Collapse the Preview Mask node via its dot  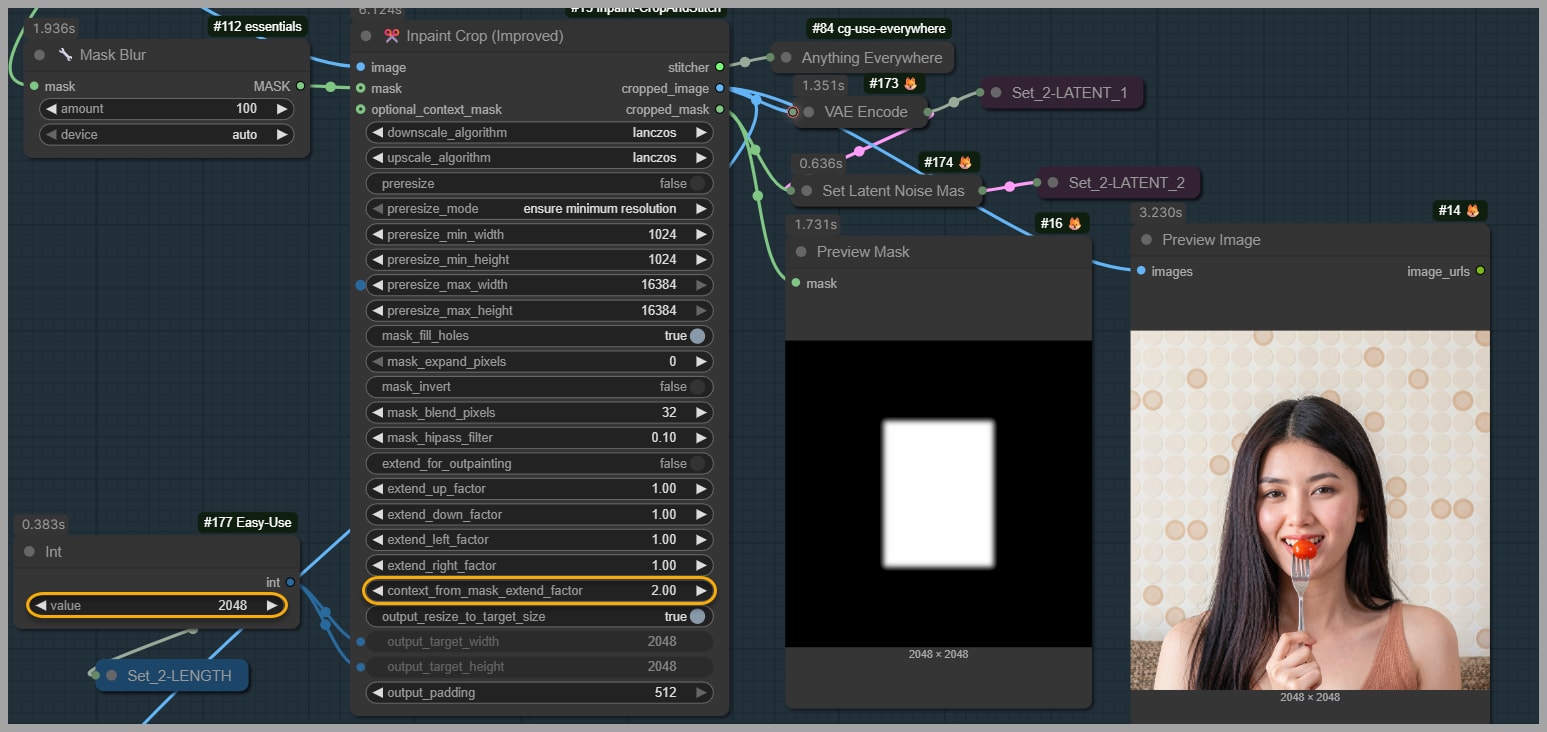coord(801,252)
